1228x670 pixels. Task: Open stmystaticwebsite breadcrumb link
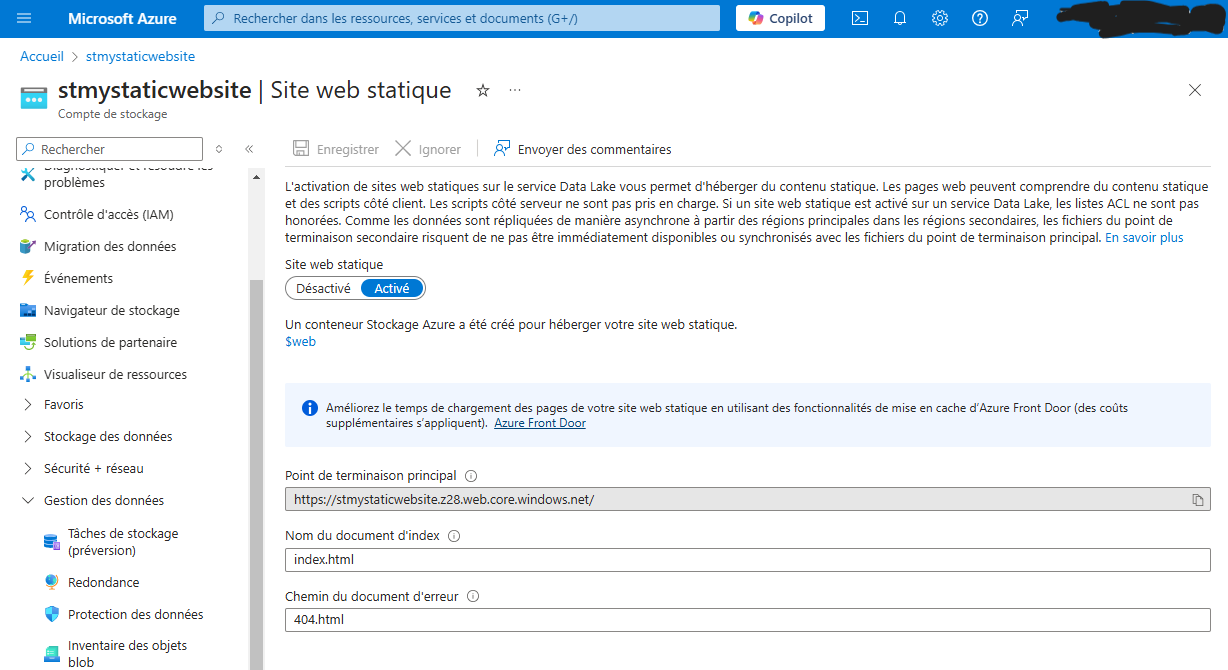coord(140,57)
